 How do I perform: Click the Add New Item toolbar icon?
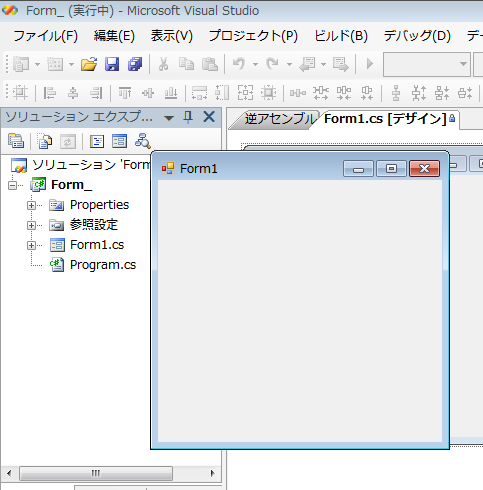(55, 64)
